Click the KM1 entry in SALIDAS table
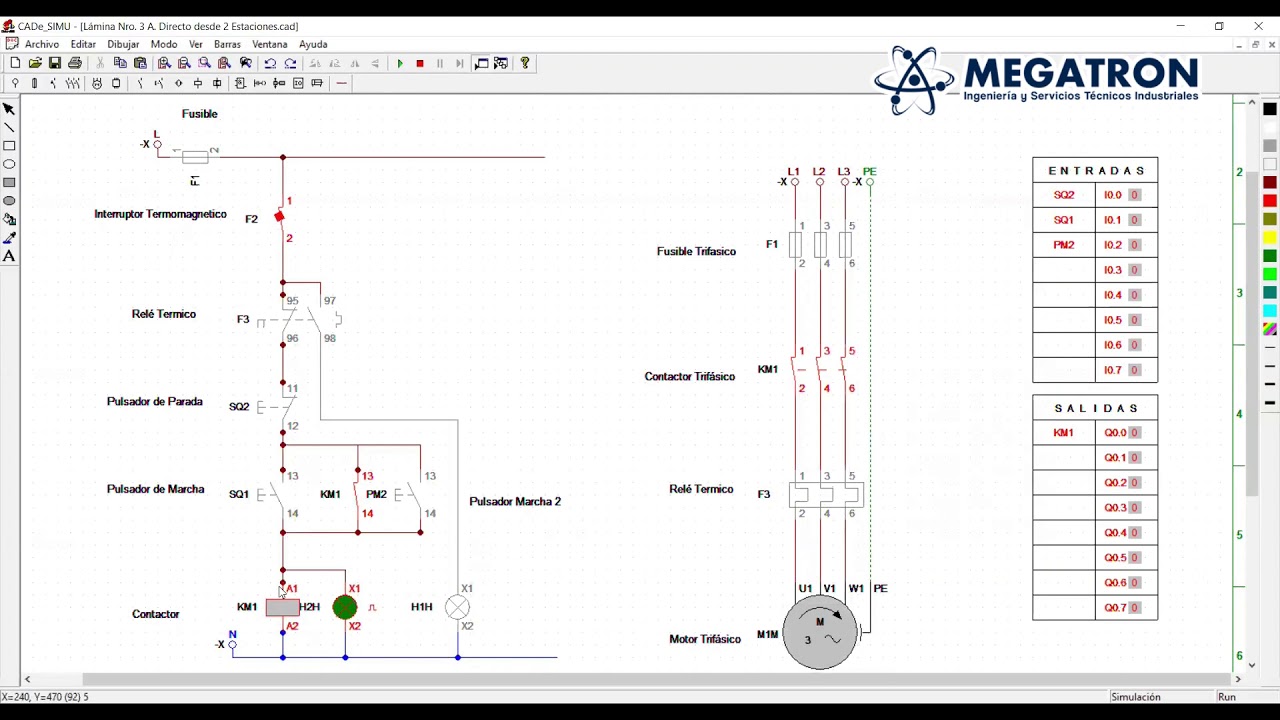1280x720 pixels. click(x=1063, y=433)
